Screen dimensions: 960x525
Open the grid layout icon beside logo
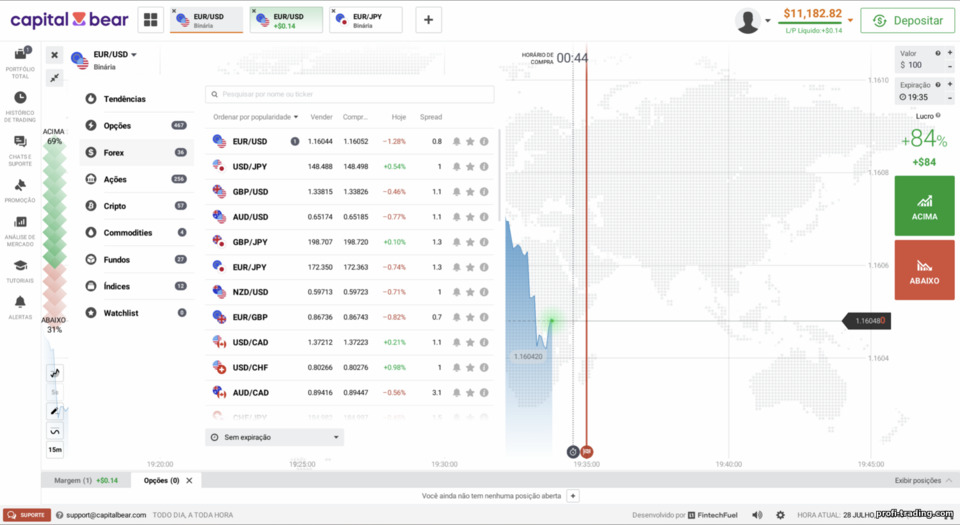[x=151, y=20]
